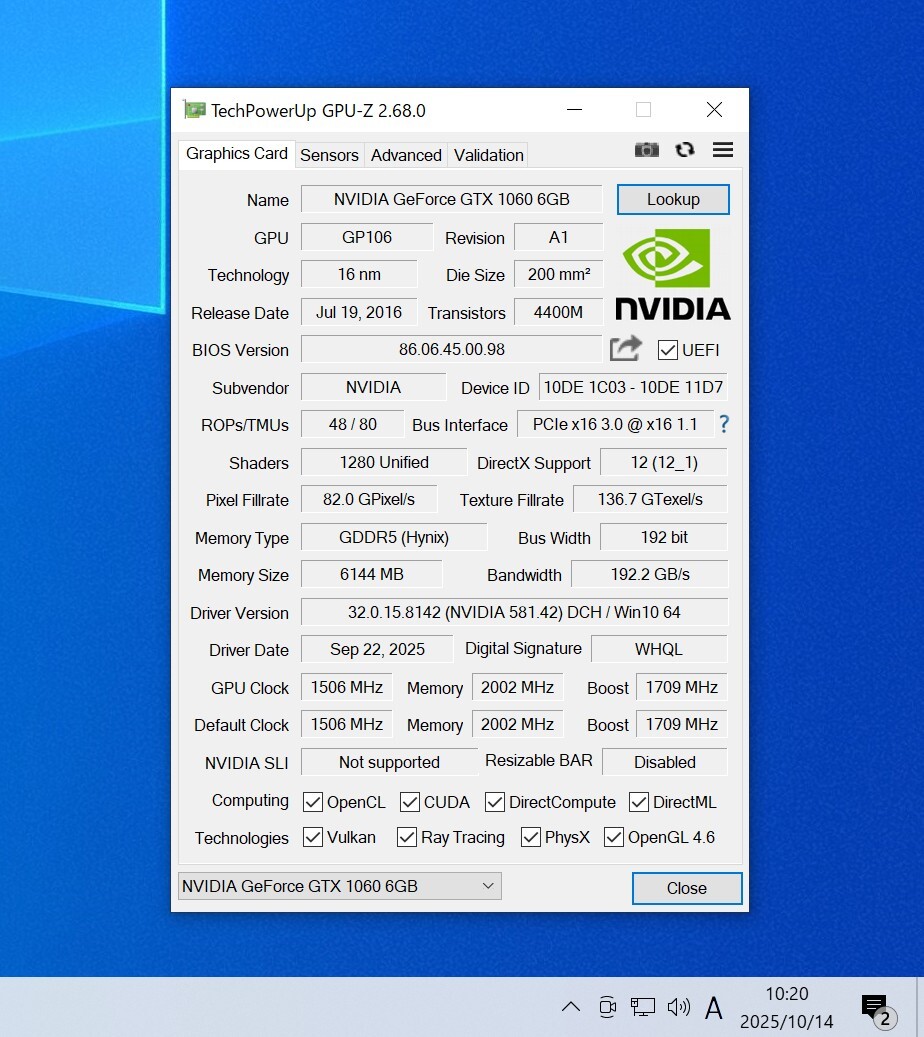Click the Bus Interface question mark
Screen dimensions: 924x1037
724,424
